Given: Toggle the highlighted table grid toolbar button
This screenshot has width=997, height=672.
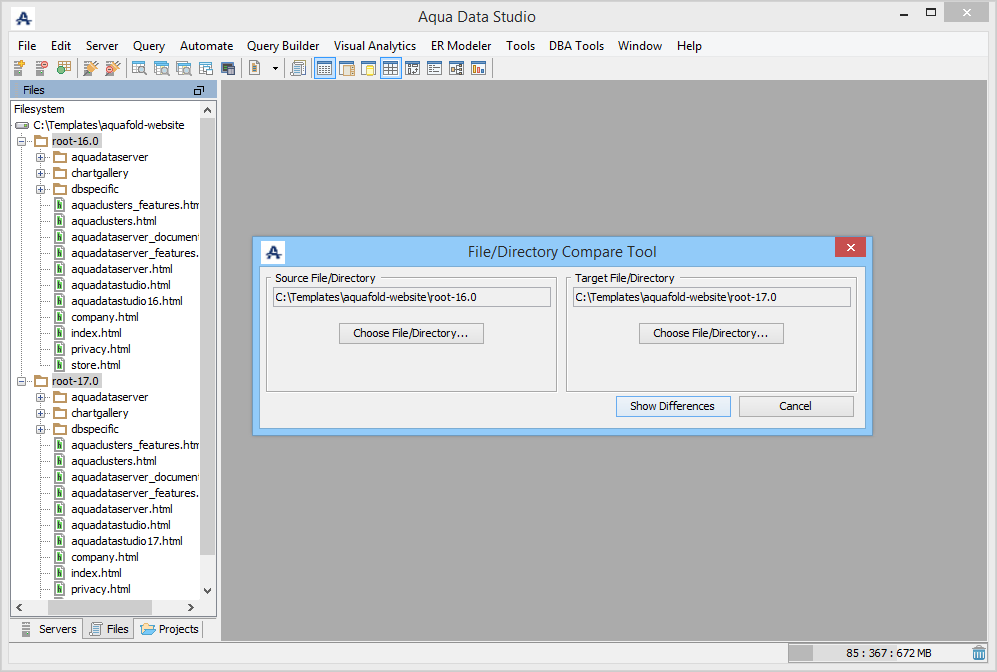Looking at the screenshot, I should [390, 68].
